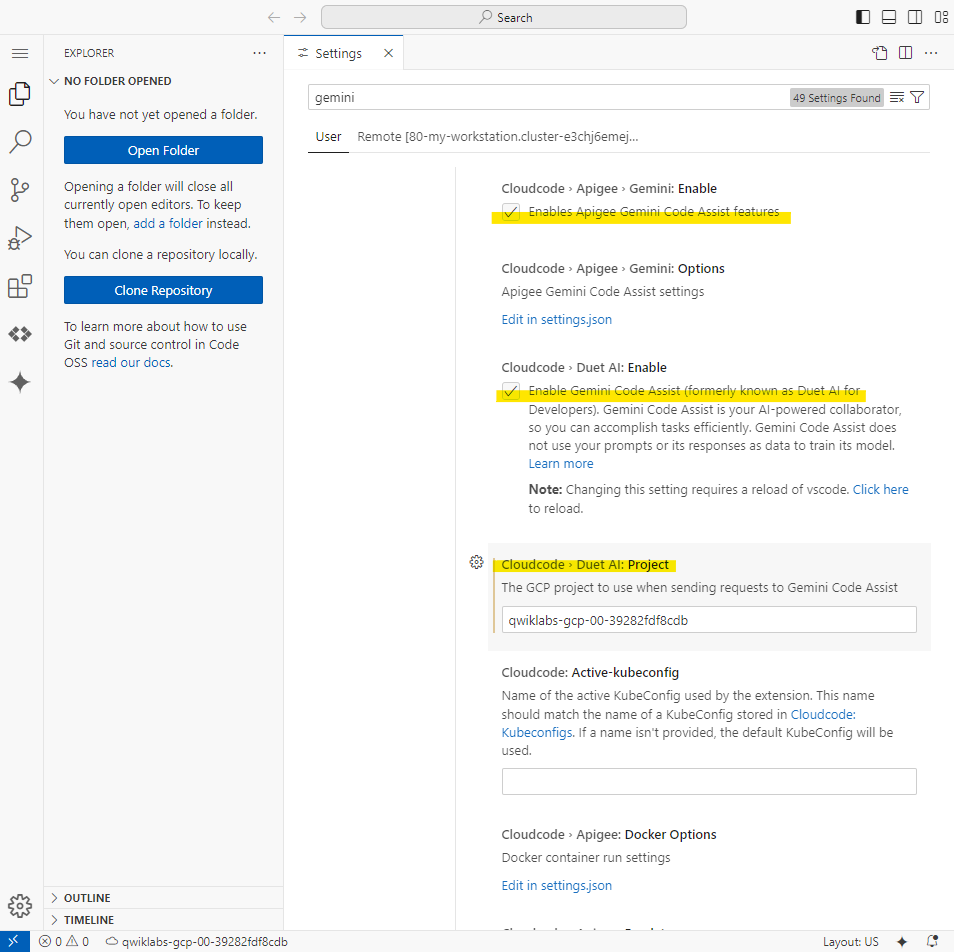
Task: Toggle bottom panel layout icon
Action: [x=889, y=18]
